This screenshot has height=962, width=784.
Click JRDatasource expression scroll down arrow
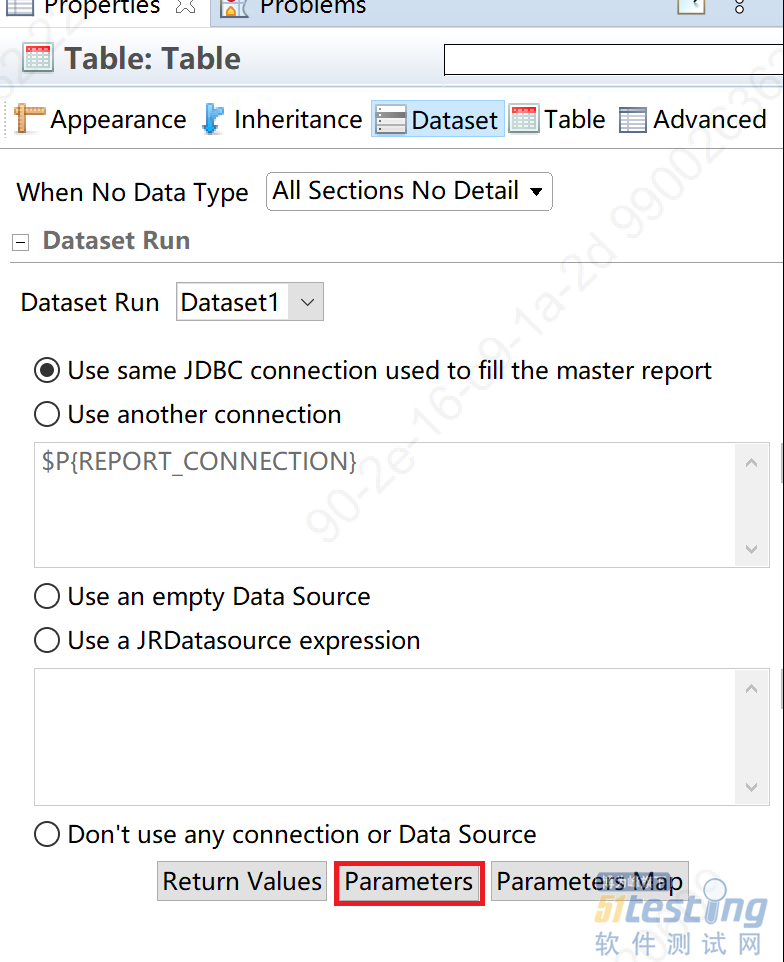pos(751,787)
